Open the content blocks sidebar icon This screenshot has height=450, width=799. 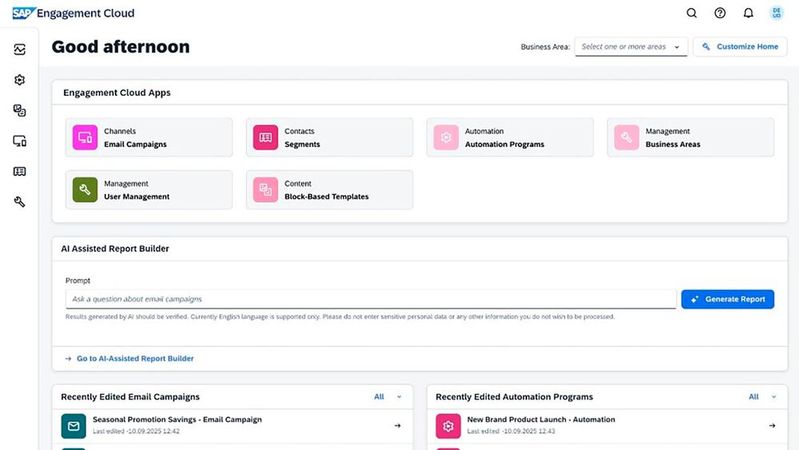click(x=19, y=111)
